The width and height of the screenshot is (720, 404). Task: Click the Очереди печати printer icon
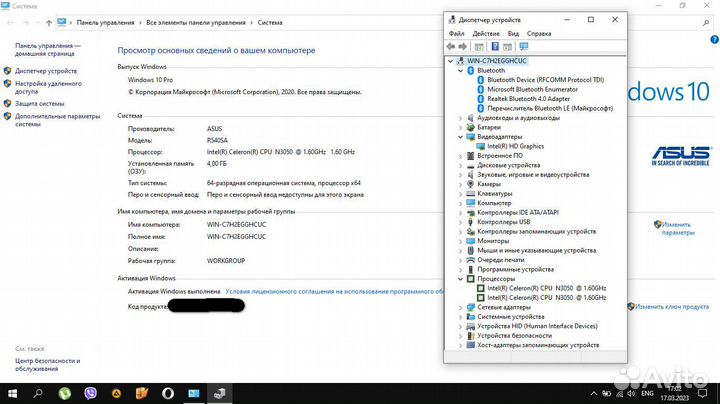point(470,260)
